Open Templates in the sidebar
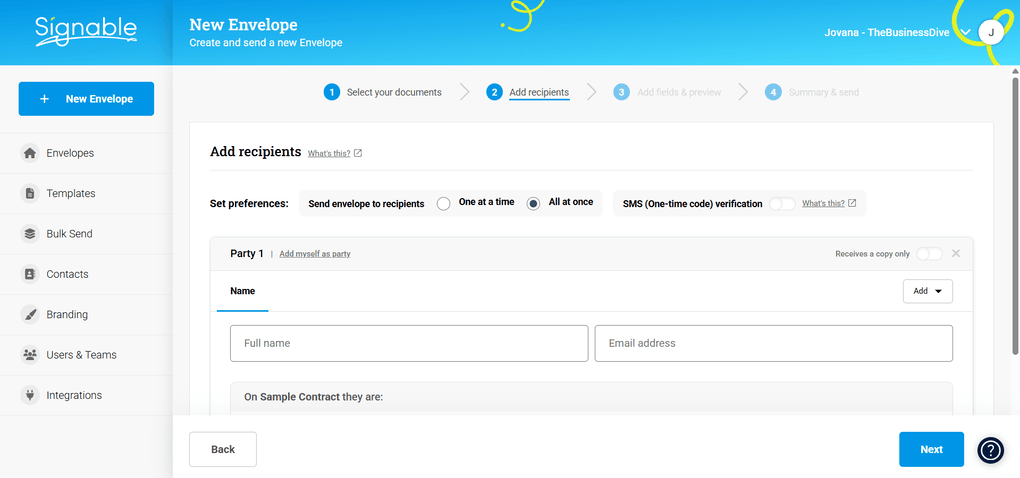The height and width of the screenshot is (478, 1020). click(x=86, y=194)
